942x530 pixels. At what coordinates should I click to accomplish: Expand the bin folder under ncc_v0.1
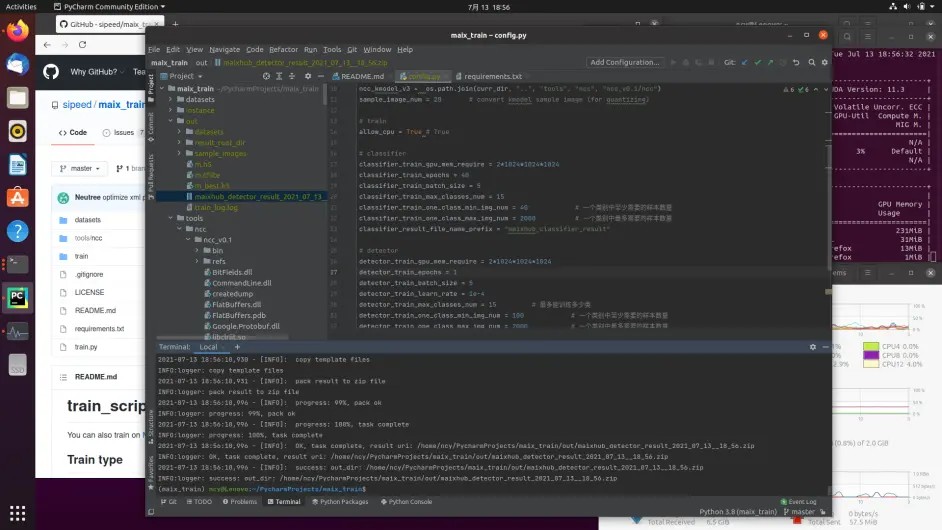[x=197, y=251]
